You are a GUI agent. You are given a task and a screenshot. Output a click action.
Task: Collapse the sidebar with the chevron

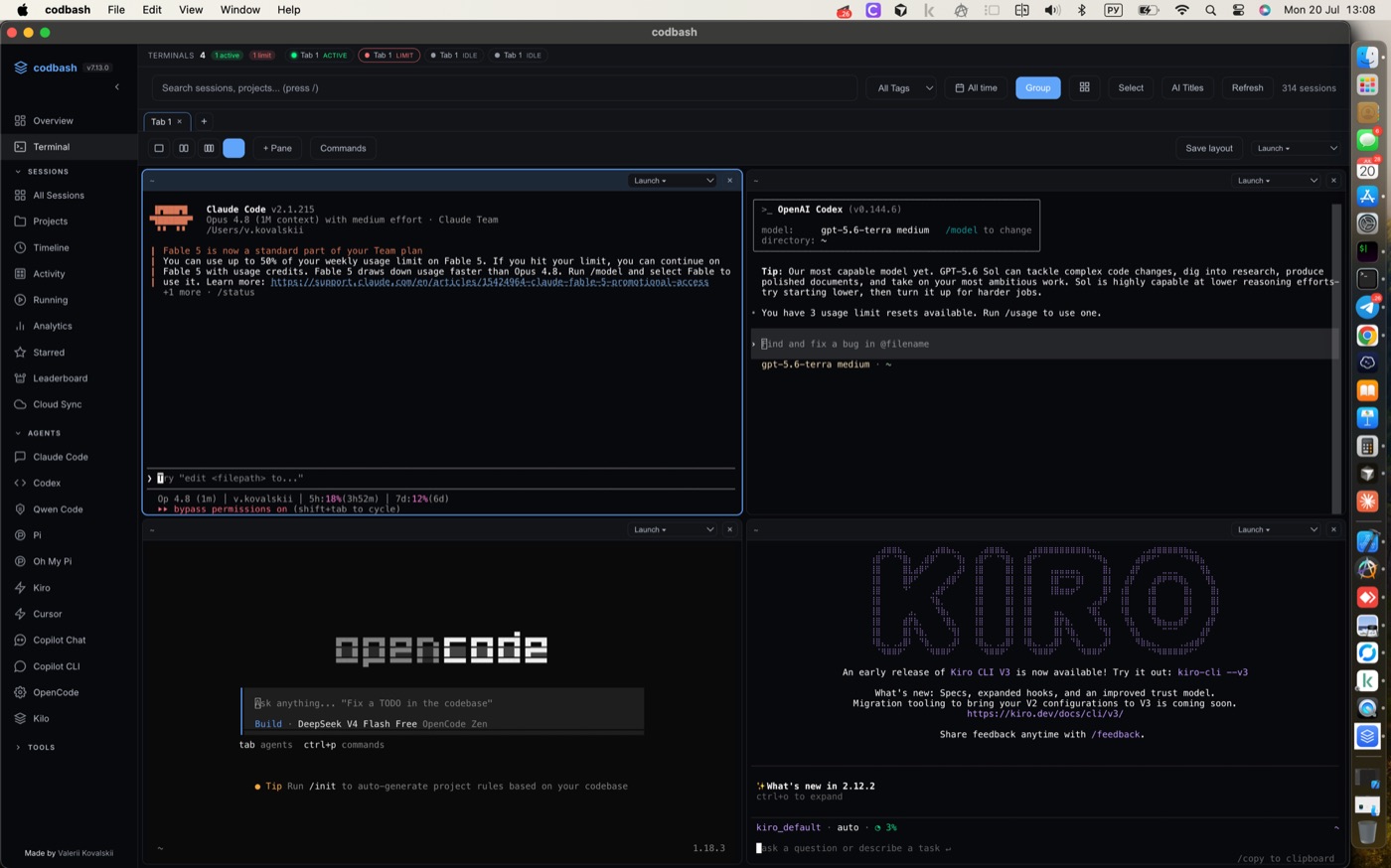[117, 87]
